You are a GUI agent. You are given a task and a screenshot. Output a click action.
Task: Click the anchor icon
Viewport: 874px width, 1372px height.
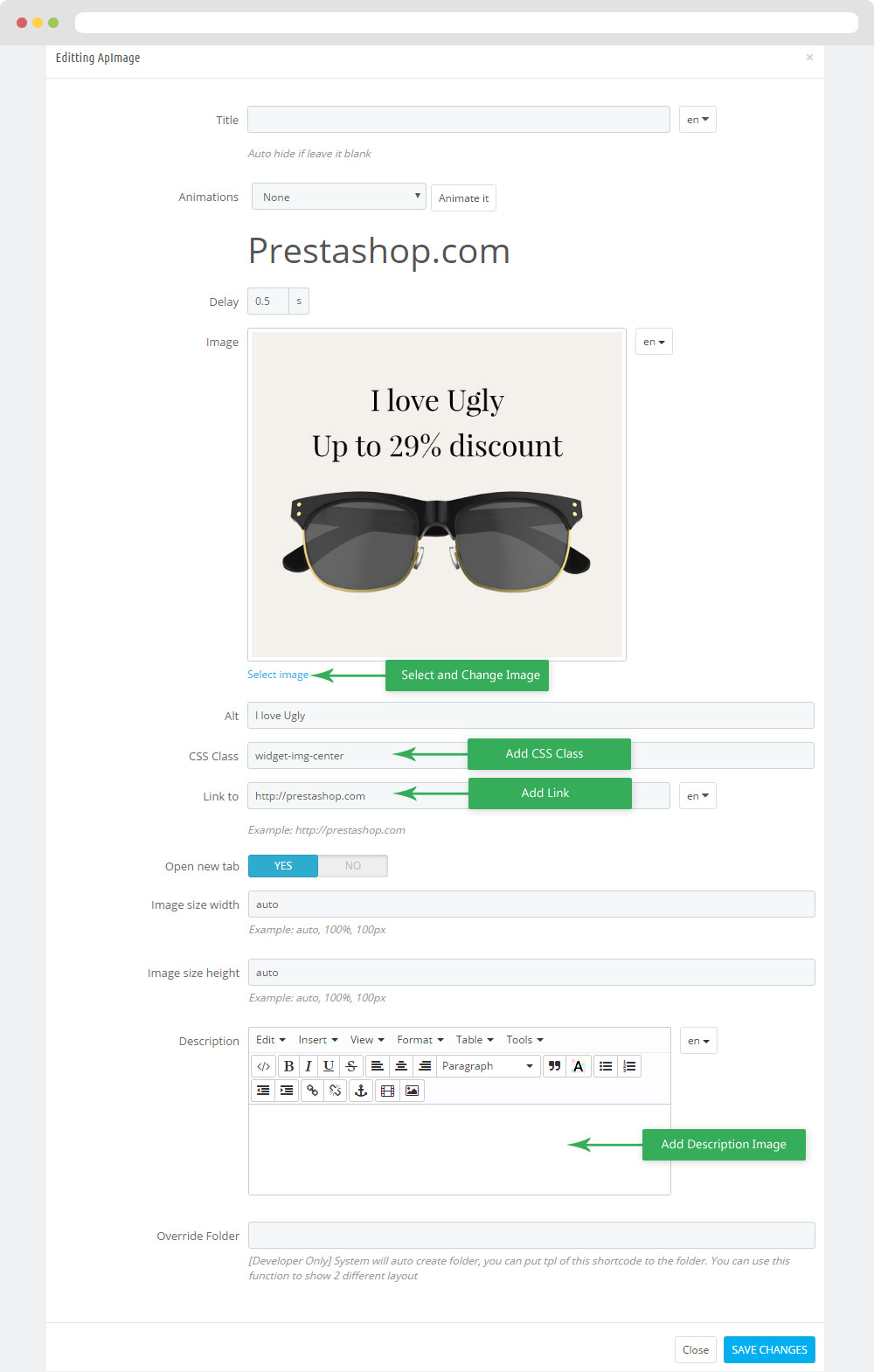click(360, 1091)
